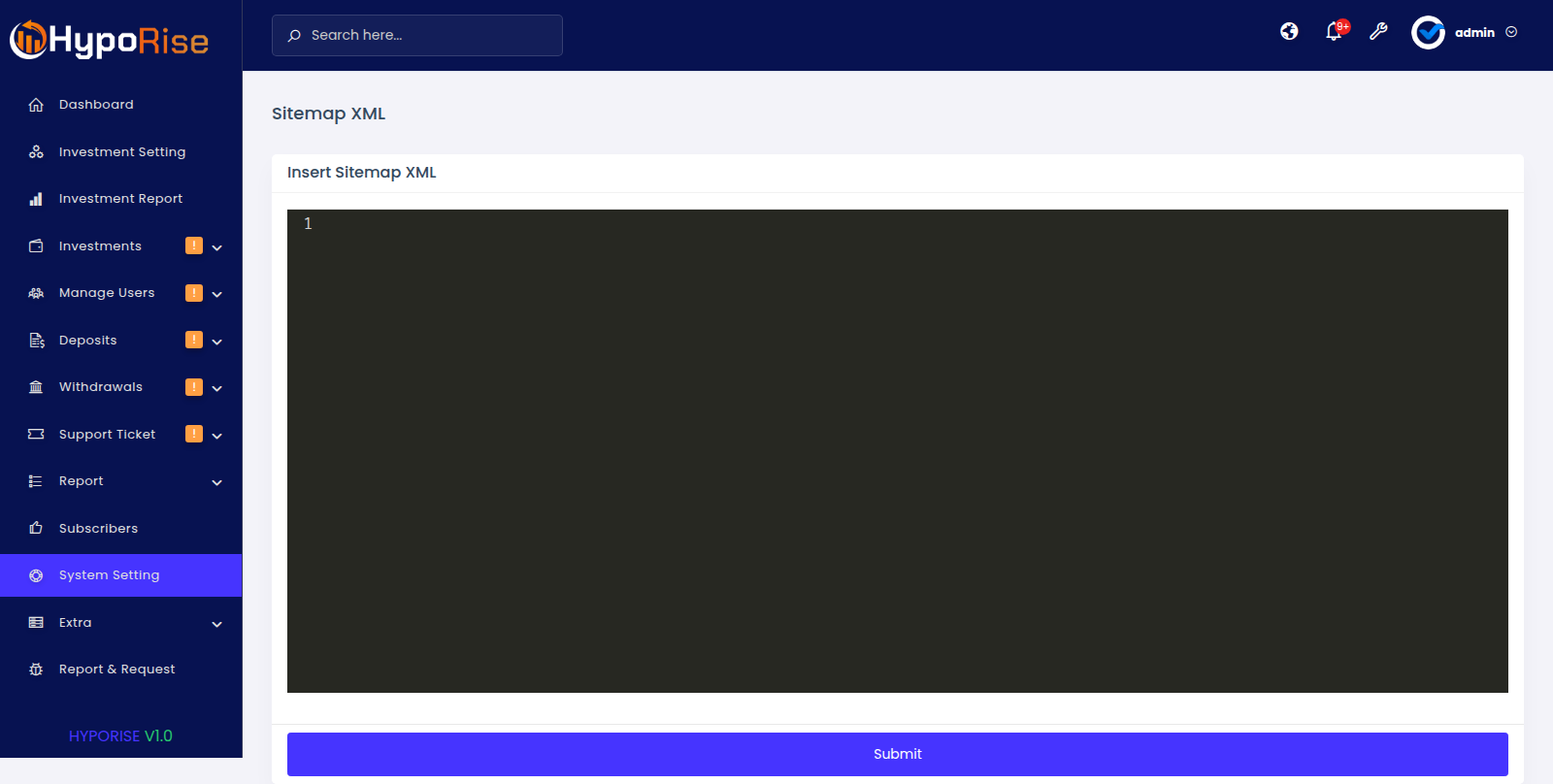Click the Dashboard home icon
The image size is (1553, 784).
coord(36,105)
